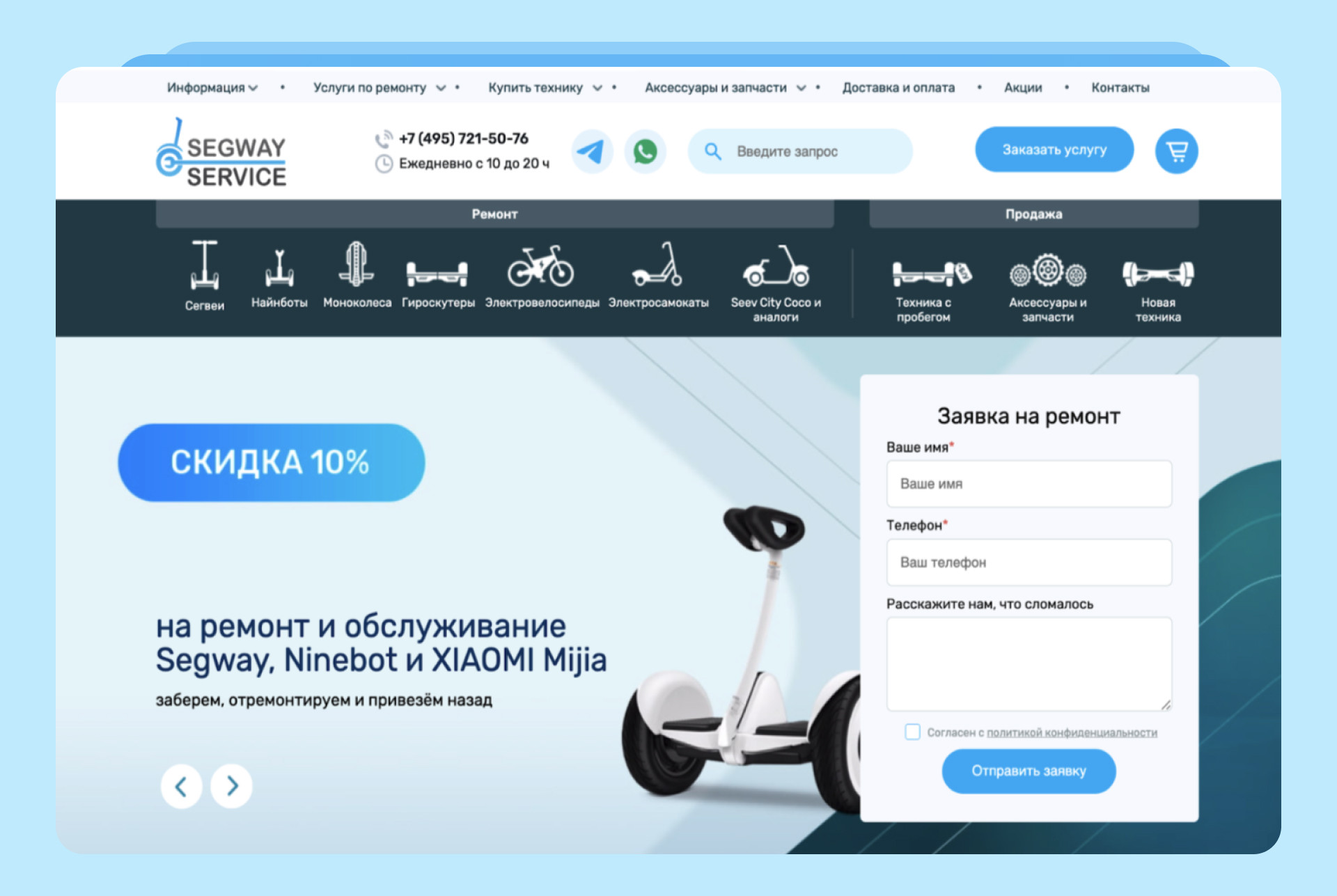Expand the Информация dropdown menu
Viewport: 1337px width, 896px height.
tap(212, 88)
